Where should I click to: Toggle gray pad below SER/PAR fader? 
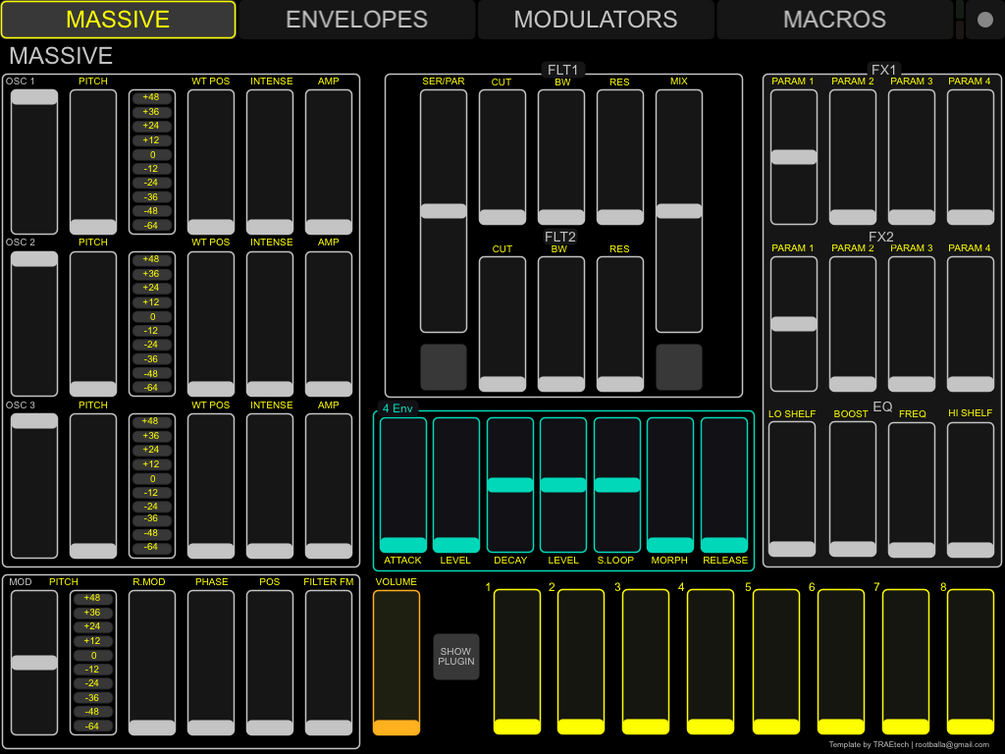click(x=443, y=367)
